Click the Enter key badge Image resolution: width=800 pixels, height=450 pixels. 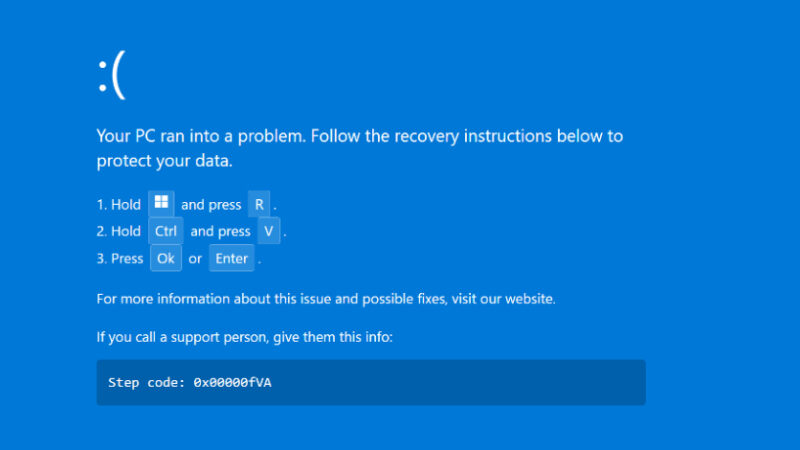tap(231, 258)
